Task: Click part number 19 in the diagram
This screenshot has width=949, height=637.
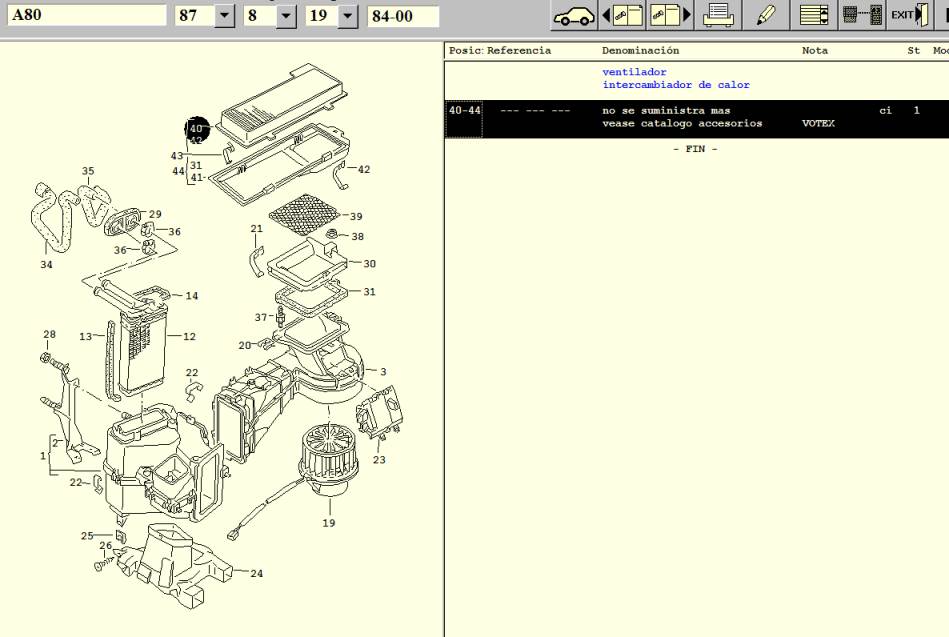Action: point(328,523)
